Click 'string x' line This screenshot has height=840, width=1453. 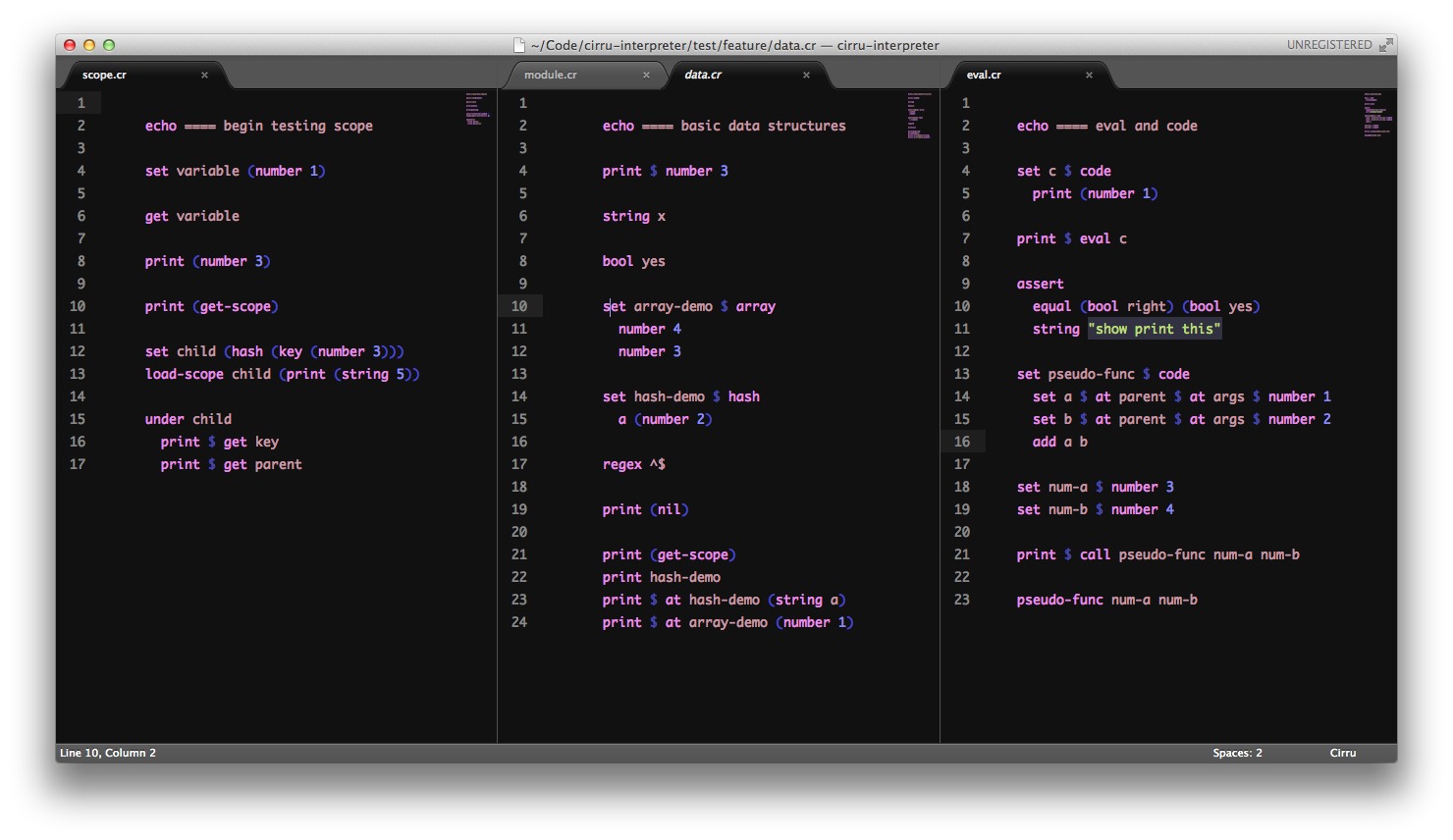[634, 216]
